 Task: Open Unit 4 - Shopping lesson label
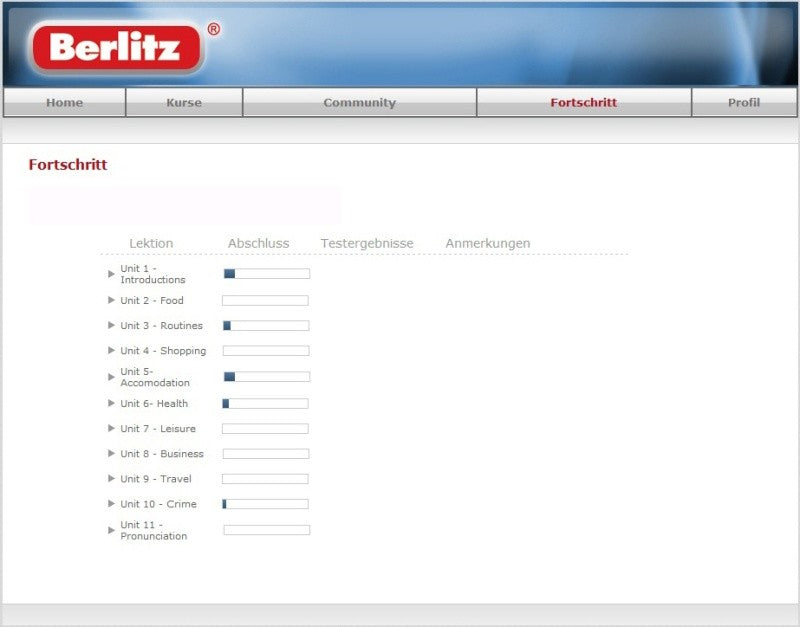[x=163, y=351]
